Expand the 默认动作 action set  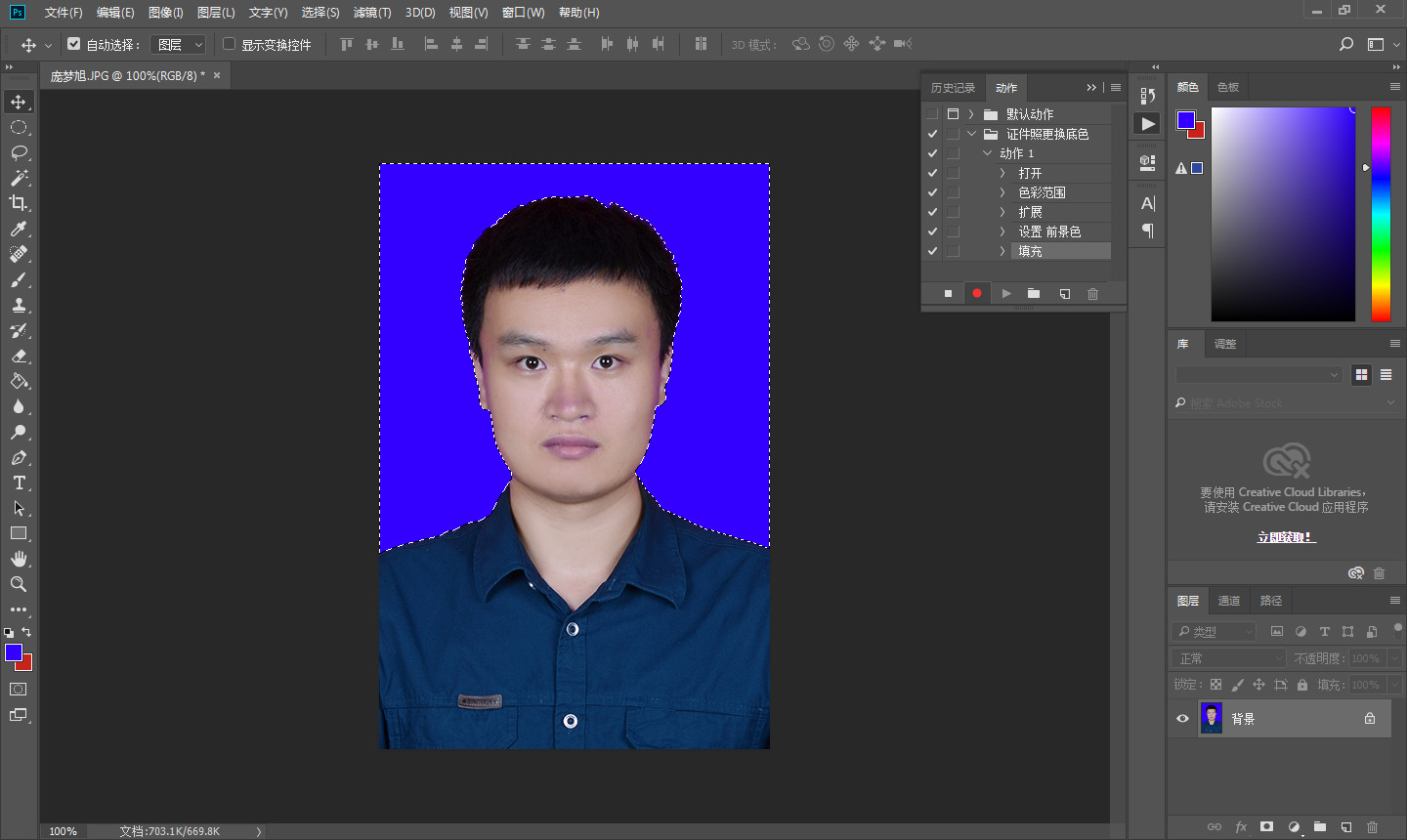[971, 114]
